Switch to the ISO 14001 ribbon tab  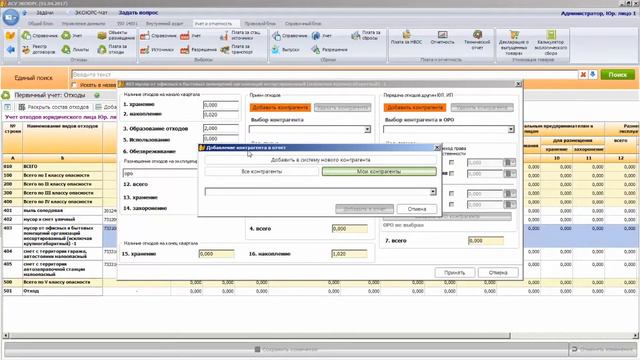coord(127,24)
